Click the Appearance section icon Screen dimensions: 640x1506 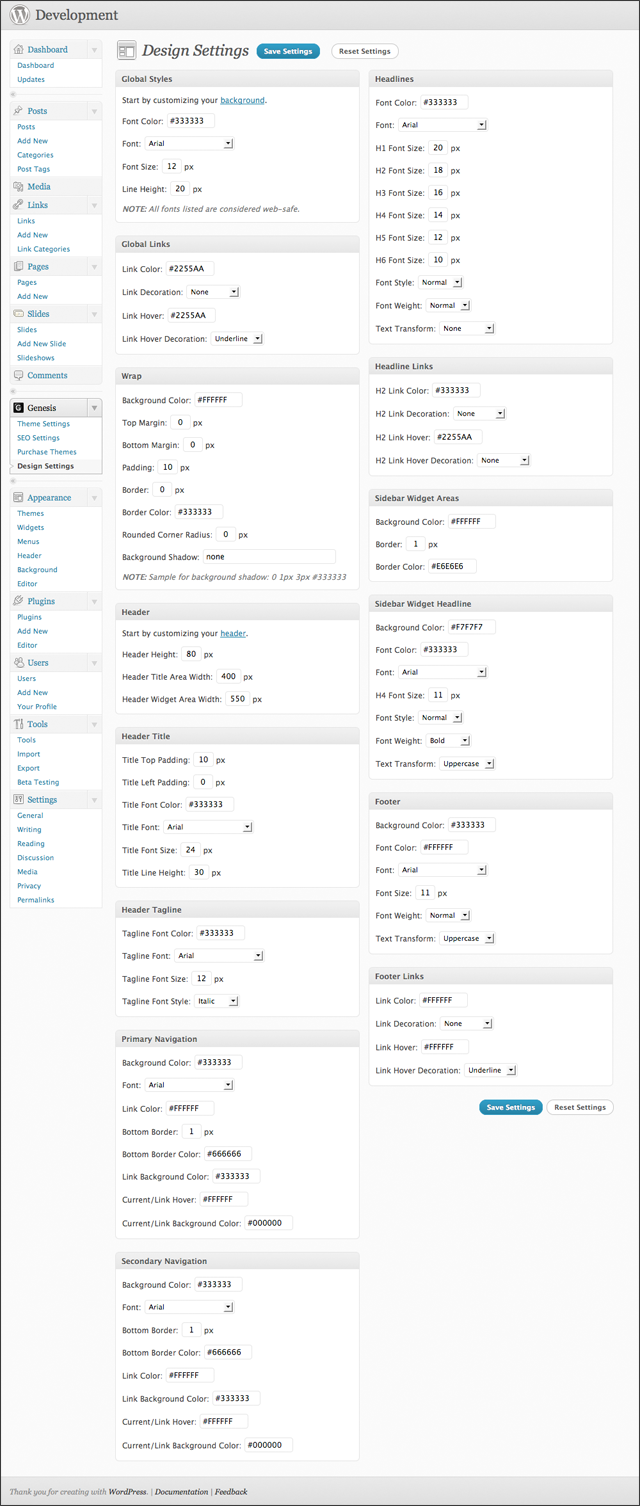[x=19, y=497]
